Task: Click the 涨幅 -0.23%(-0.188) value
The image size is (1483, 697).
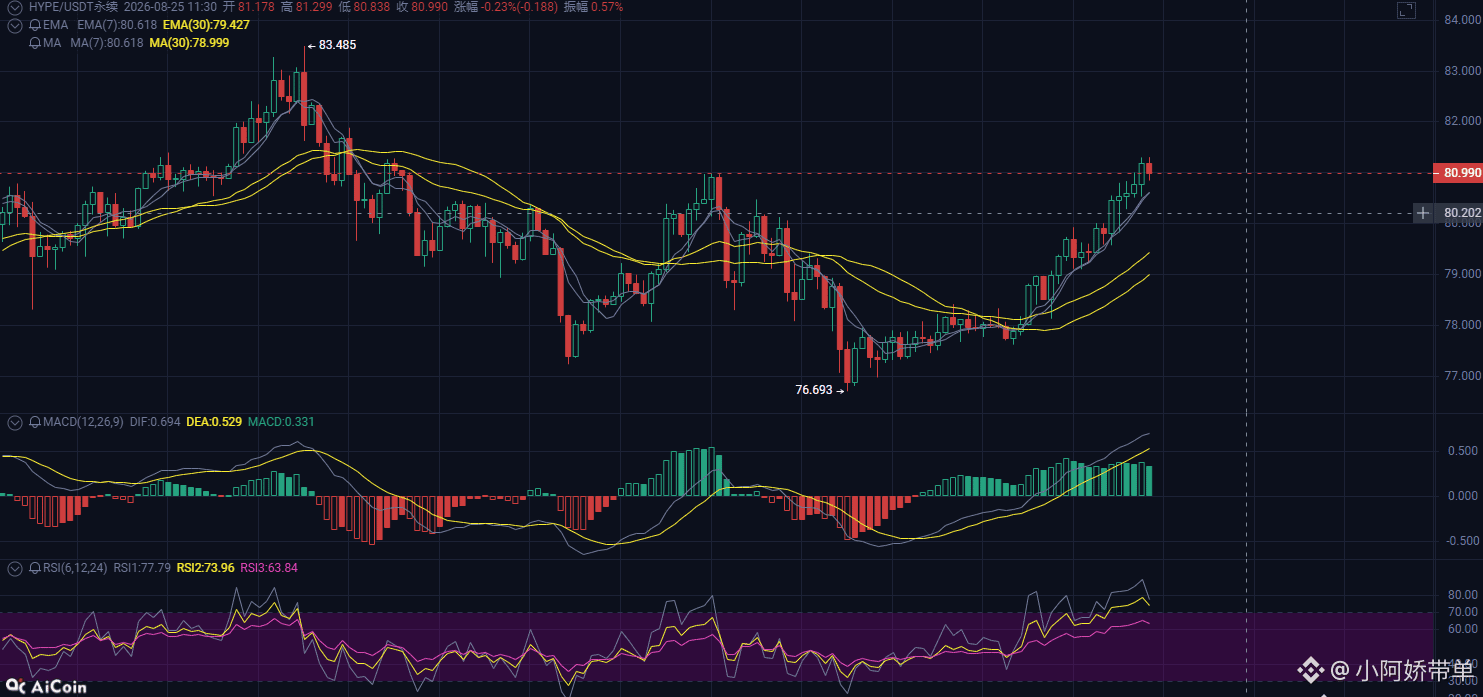Action: [519, 7]
